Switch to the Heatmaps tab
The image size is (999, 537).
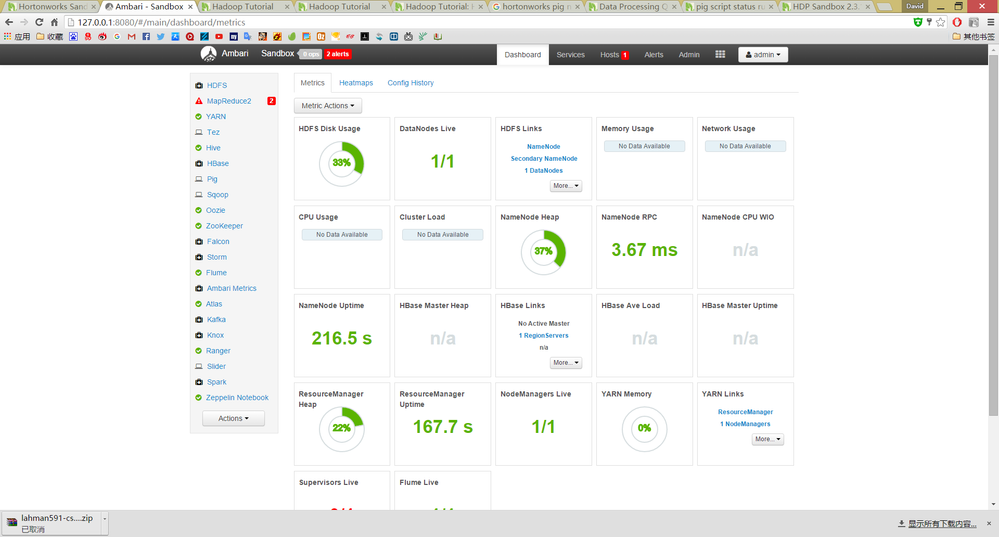pyautogui.click(x=356, y=83)
